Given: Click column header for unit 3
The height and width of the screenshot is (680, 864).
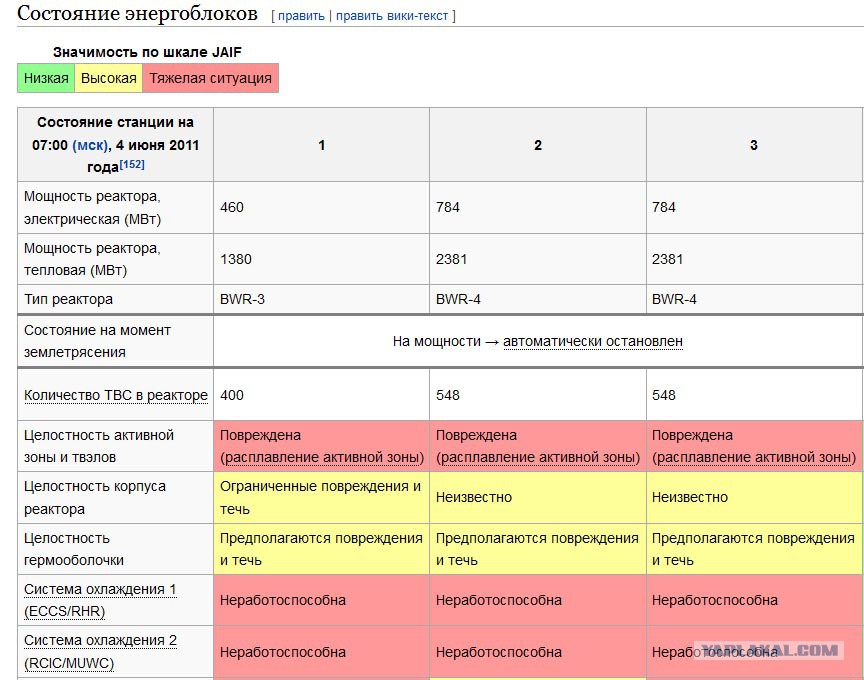Looking at the screenshot, I should point(754,145).
